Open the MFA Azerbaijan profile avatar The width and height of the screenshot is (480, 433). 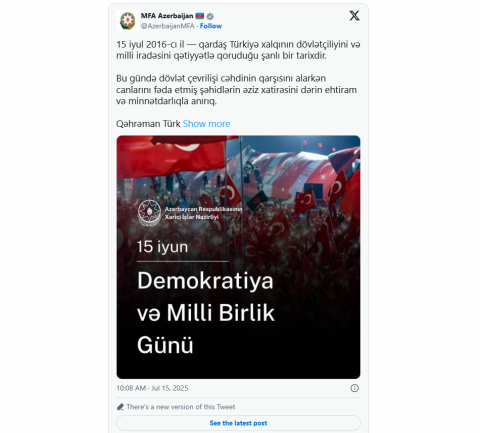[x=127, y=21]
